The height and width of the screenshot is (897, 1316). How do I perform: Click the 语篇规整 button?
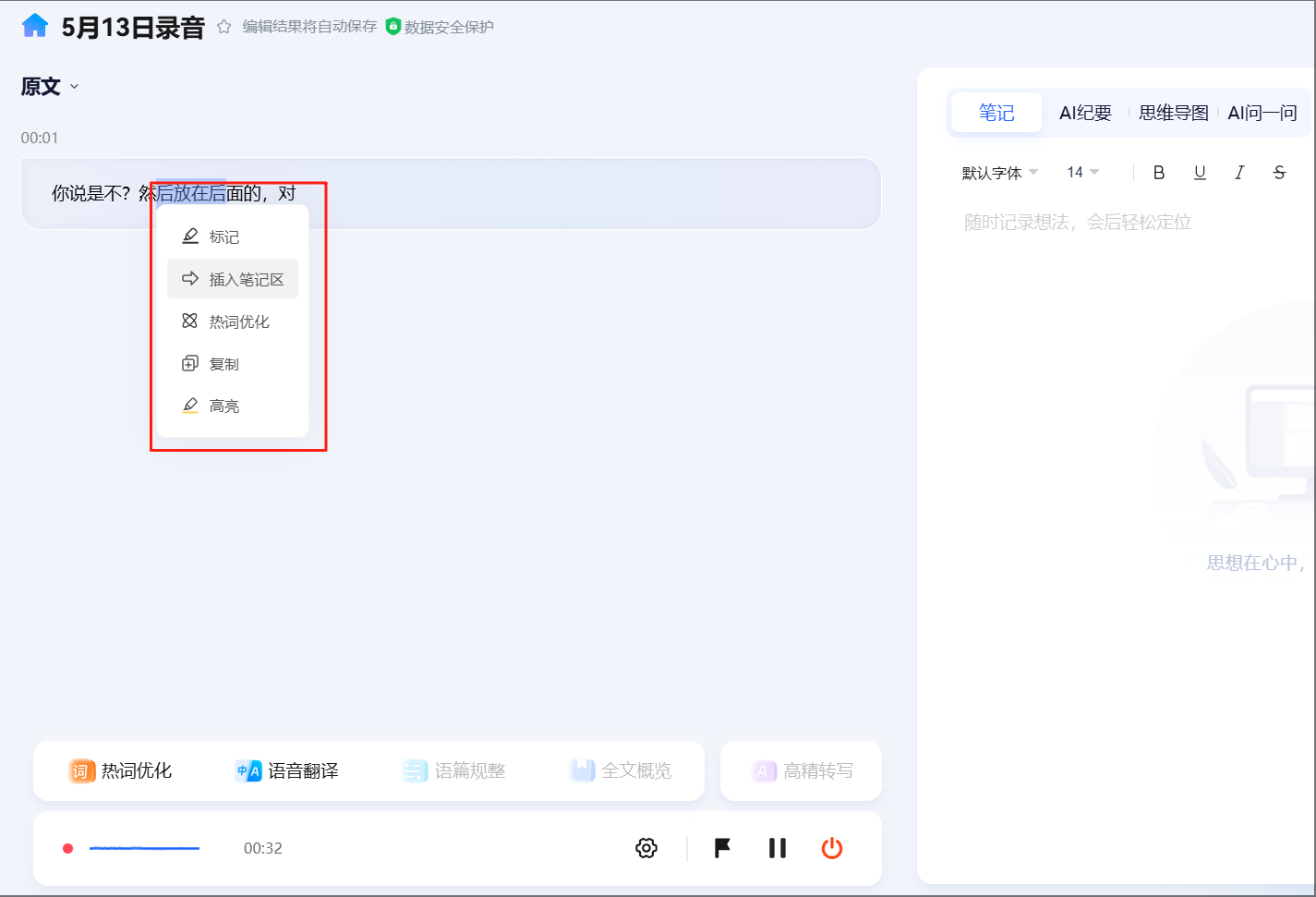(x=454, y=770)
